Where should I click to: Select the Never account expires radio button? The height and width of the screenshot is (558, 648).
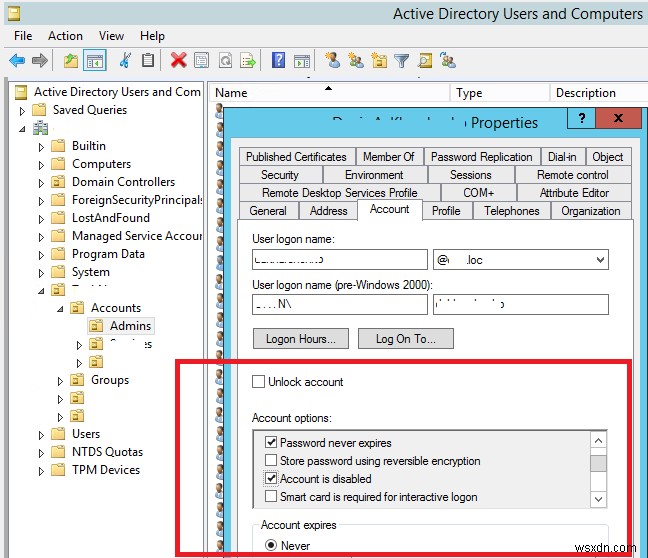271,545
